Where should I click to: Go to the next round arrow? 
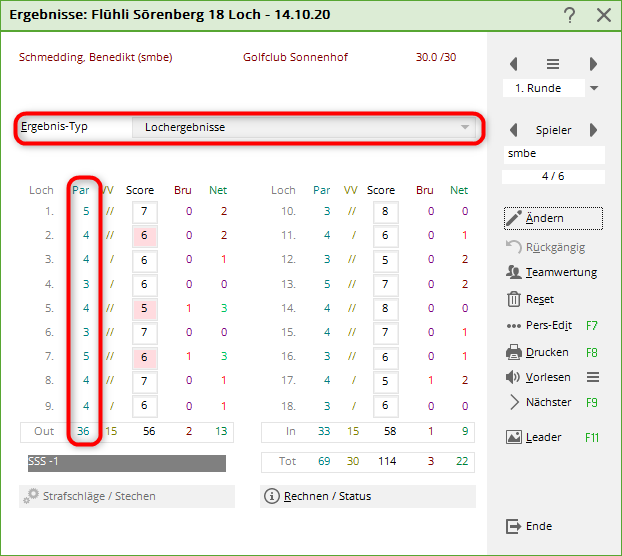point(593,64)
